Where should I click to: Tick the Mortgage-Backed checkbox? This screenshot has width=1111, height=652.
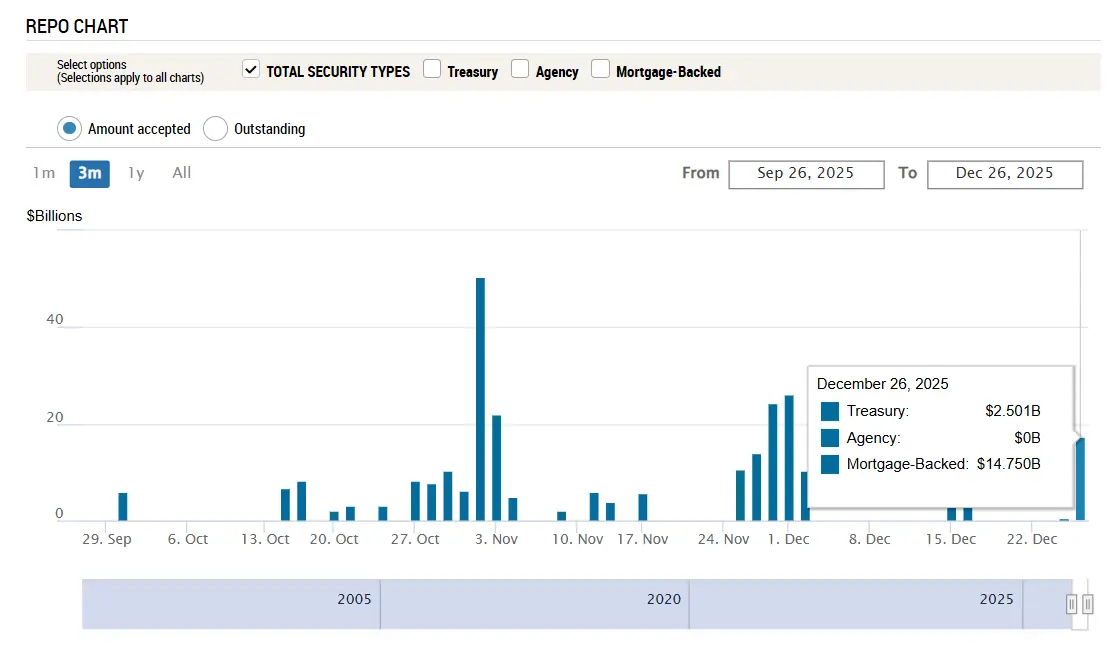click(600, 69)
